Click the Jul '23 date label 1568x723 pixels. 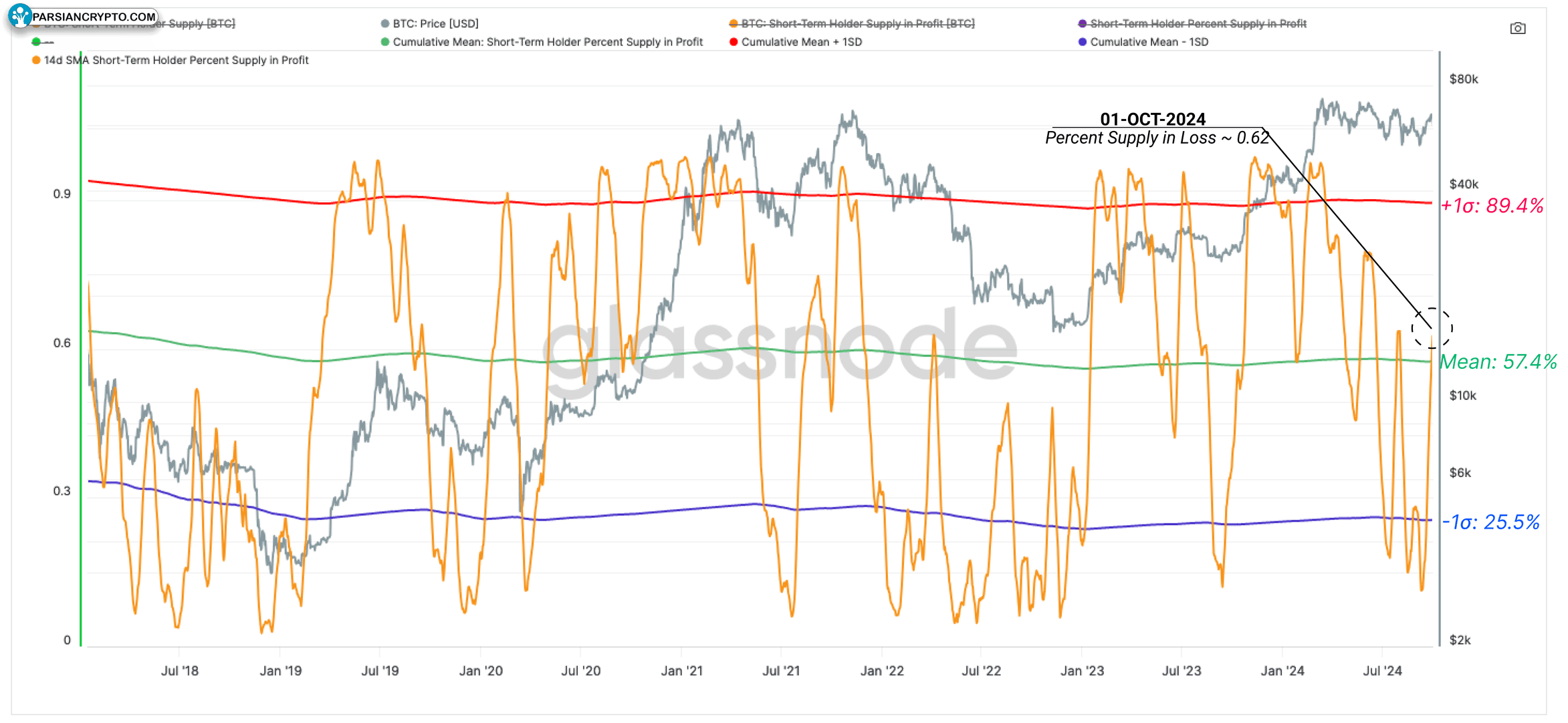coord(1182,670)
